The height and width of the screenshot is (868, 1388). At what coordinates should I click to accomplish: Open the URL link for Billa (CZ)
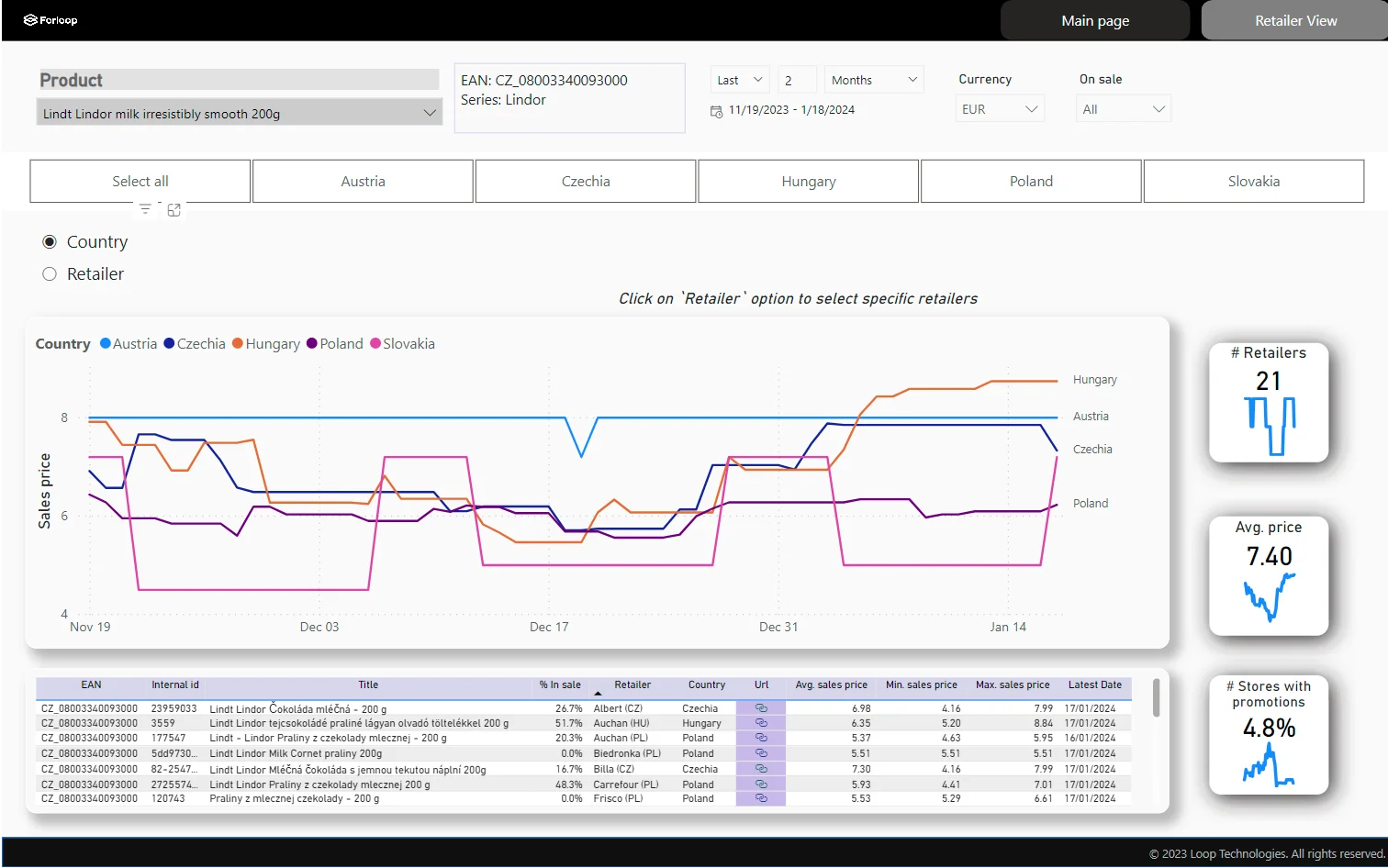[761, 769]
